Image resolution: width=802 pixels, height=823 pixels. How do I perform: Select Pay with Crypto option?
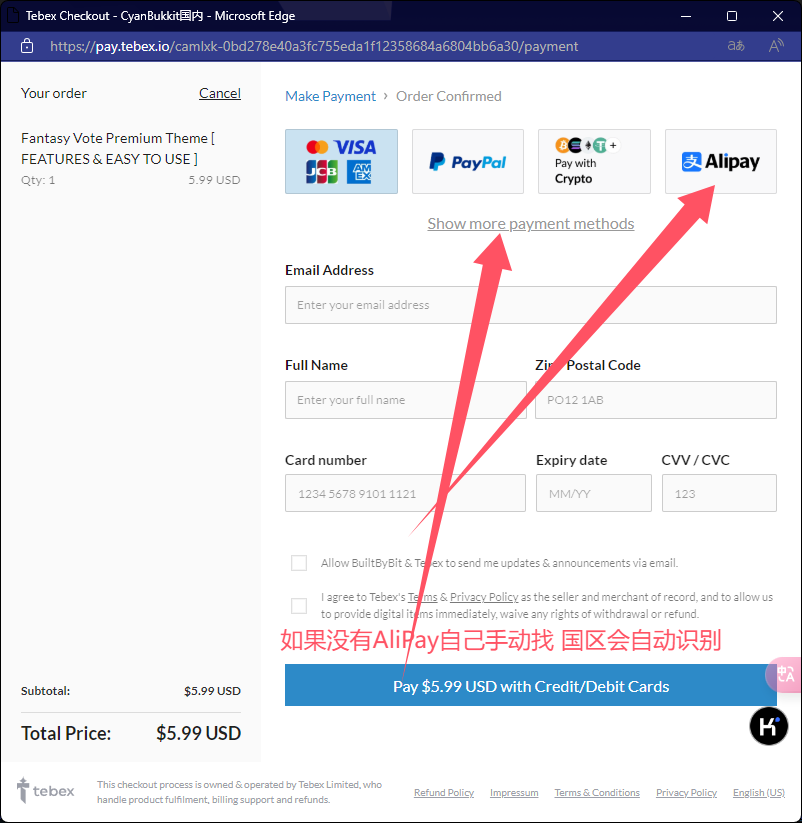(x=594, y=161)
